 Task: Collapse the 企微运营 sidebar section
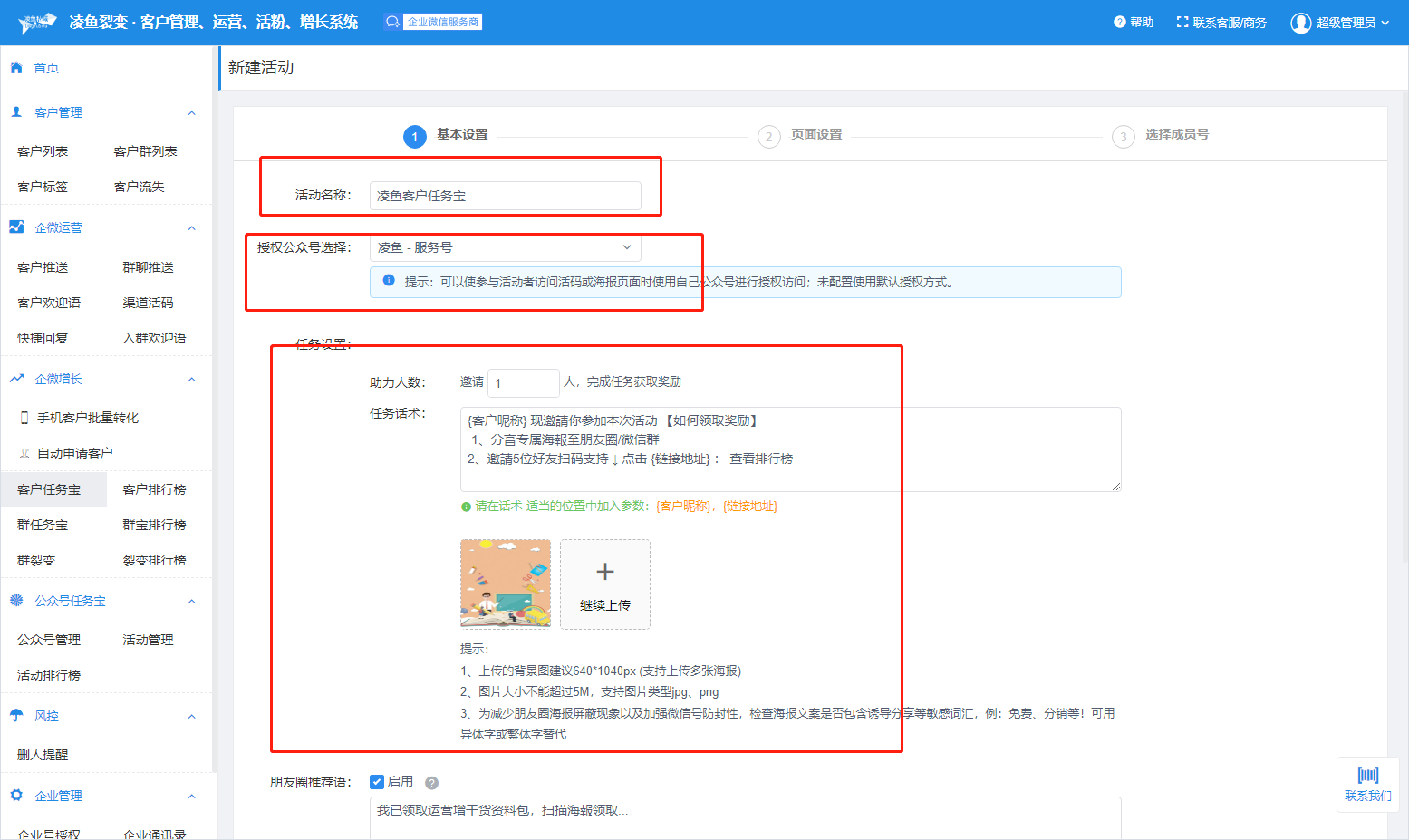[x=191, y=228]
